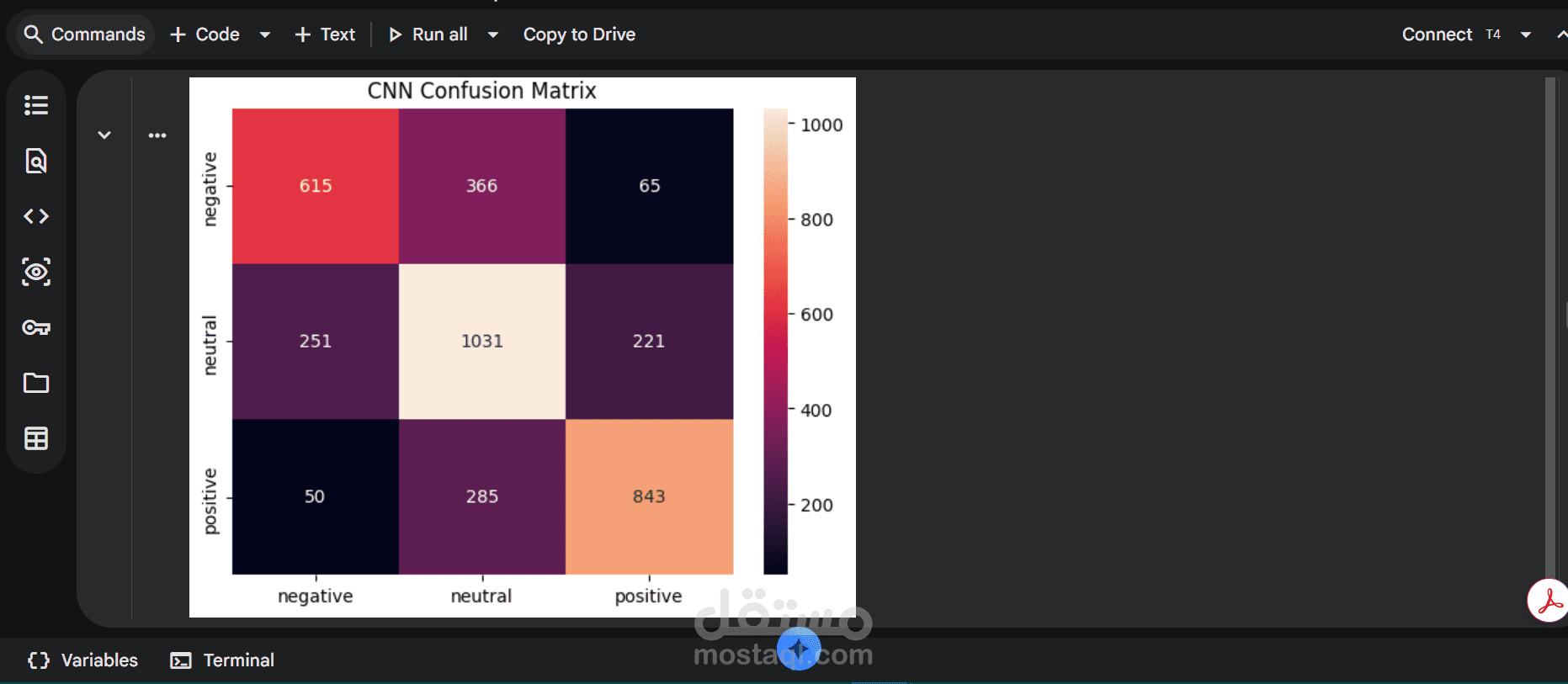This screenshot has height=684, width=1568.
Task: Click the 65 cell in the matrix
Action: pos(649,186)
